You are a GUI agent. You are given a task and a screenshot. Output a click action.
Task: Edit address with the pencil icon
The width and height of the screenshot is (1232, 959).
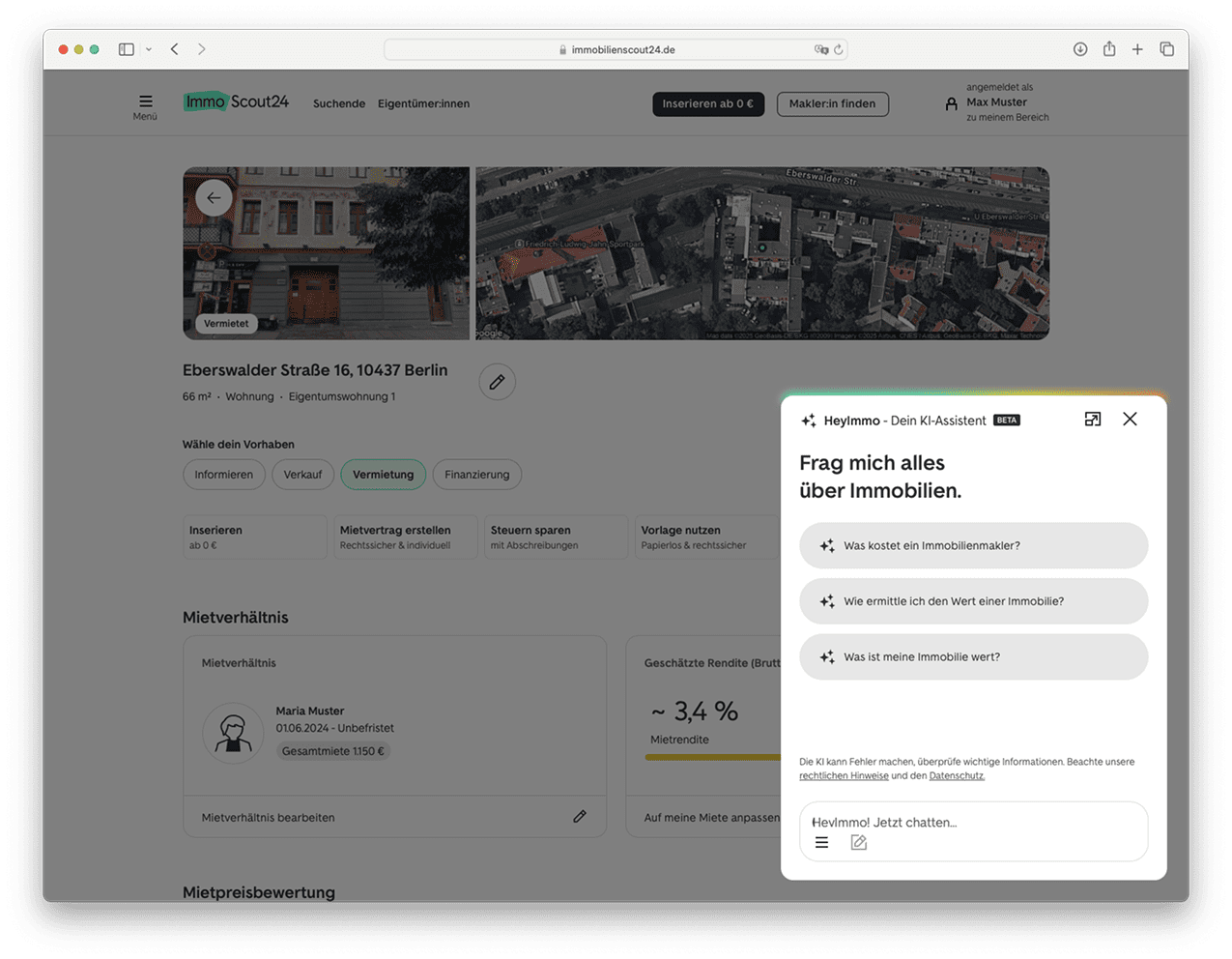coord(497,382)
